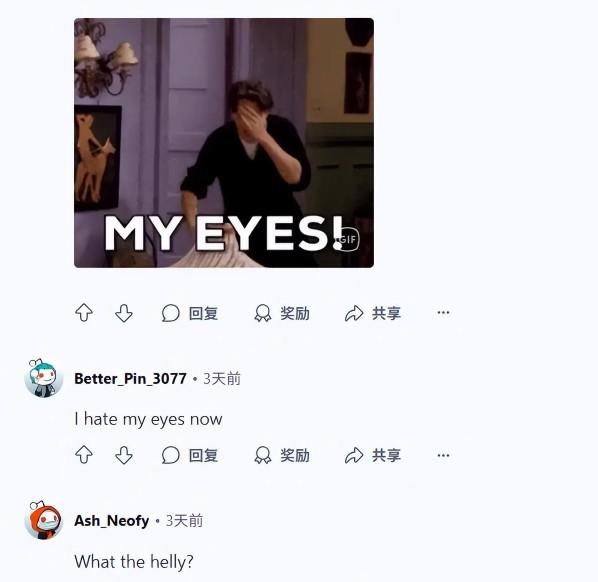Click share icon under Better_Pin_3077's comment
The height and width of the screenshot is (582, 598).
354,455
